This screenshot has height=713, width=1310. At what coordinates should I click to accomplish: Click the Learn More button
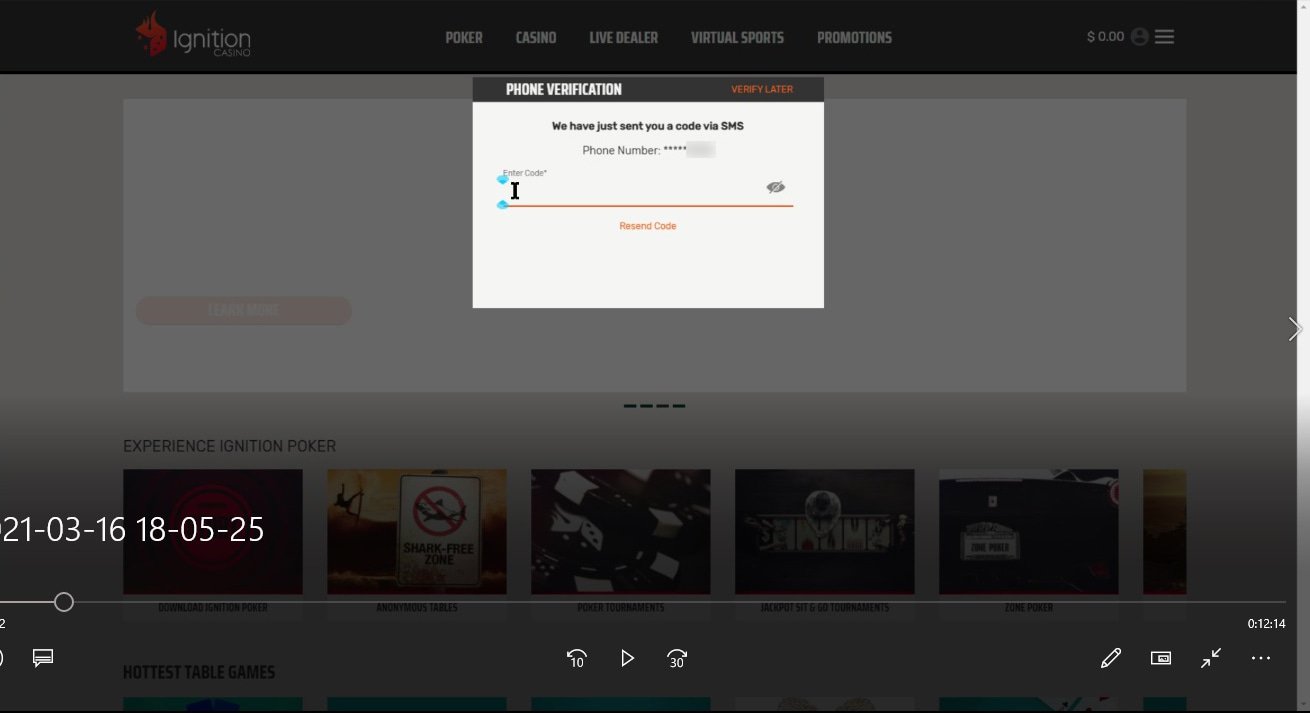tap(244, 310)
